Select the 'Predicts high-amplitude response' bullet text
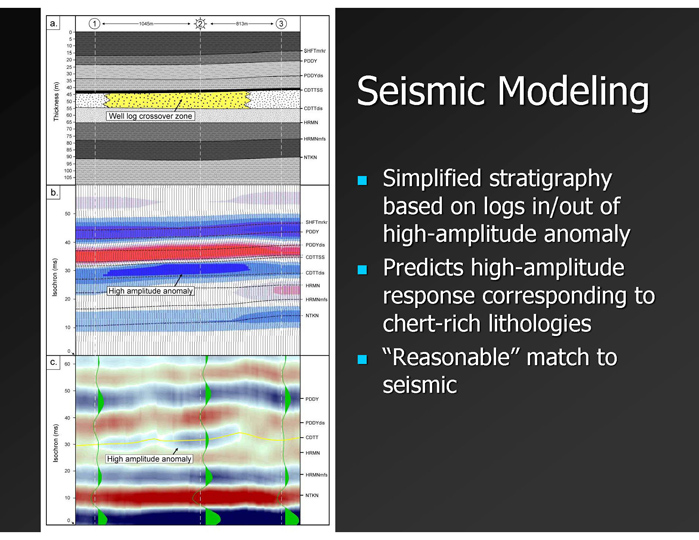Viewport: 699px width, 540px height. click(x=519, y=296)
